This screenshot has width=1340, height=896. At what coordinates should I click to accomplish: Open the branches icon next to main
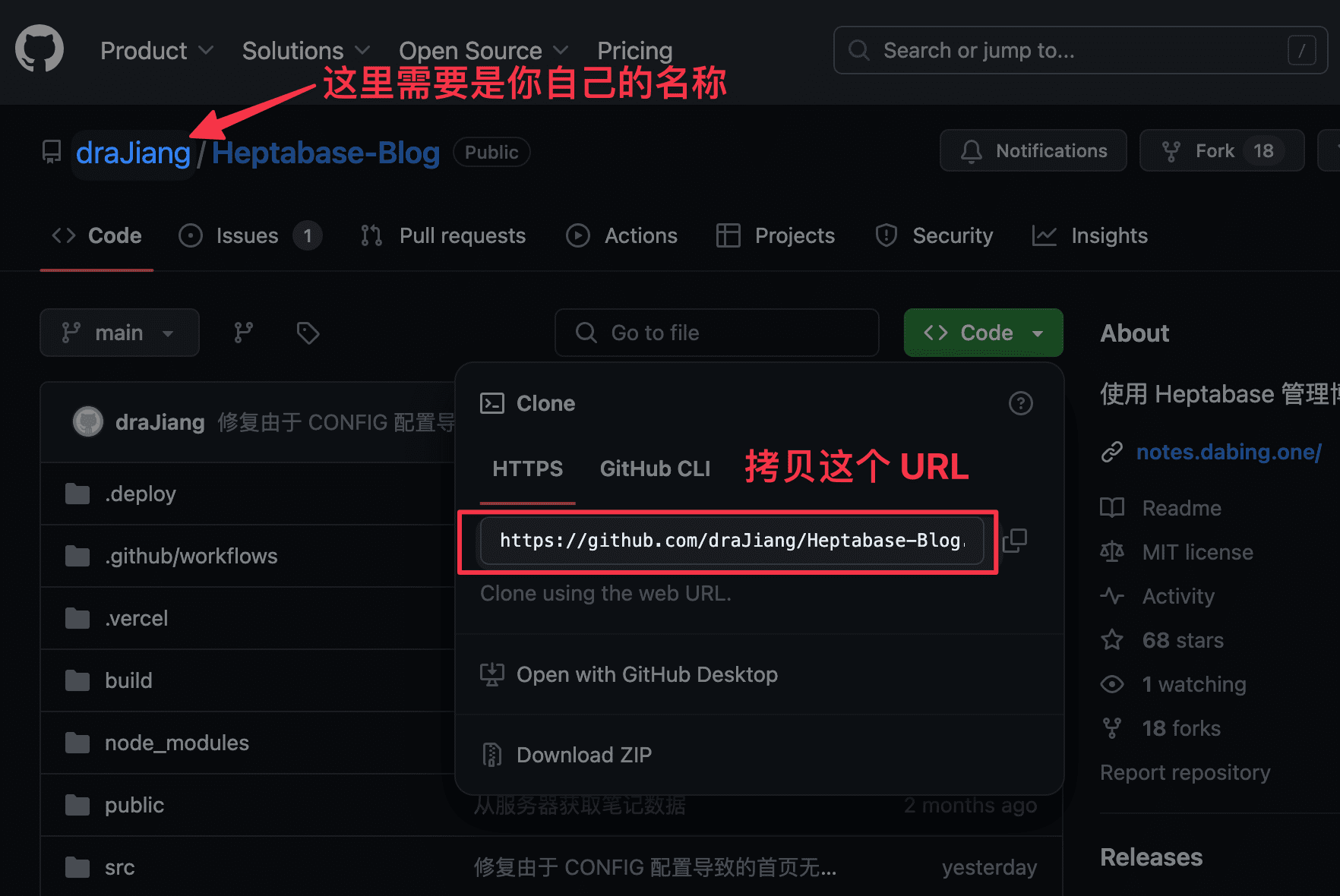point(244,333)
